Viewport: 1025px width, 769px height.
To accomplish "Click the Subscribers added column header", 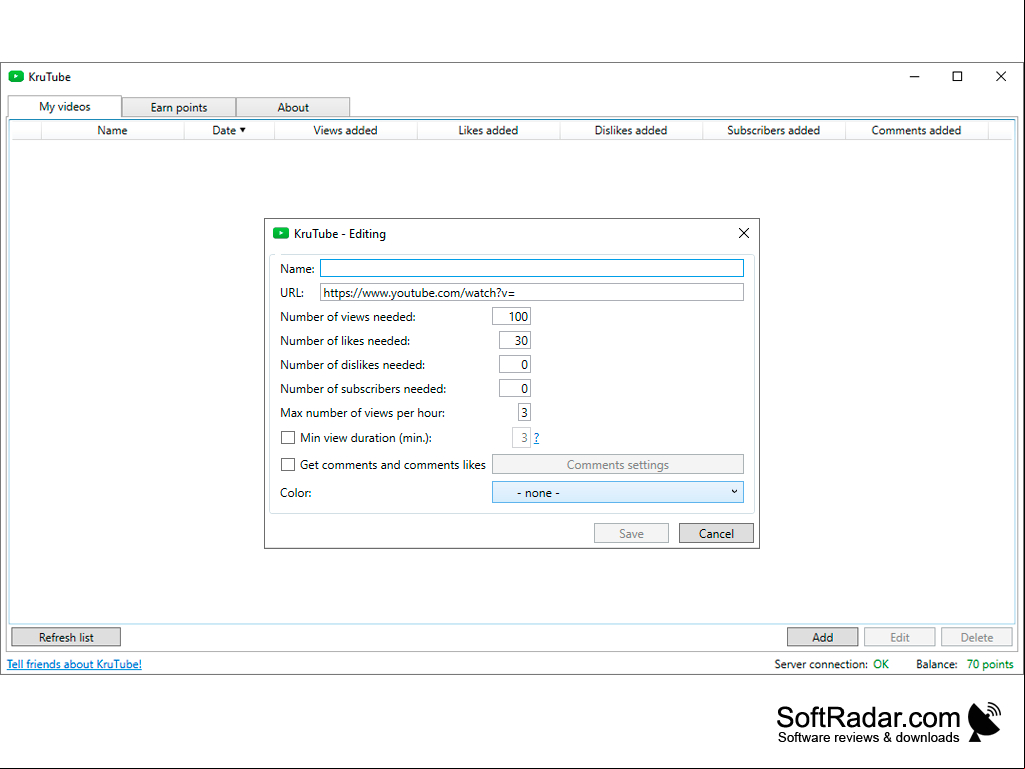I will (x=773, y=130).
